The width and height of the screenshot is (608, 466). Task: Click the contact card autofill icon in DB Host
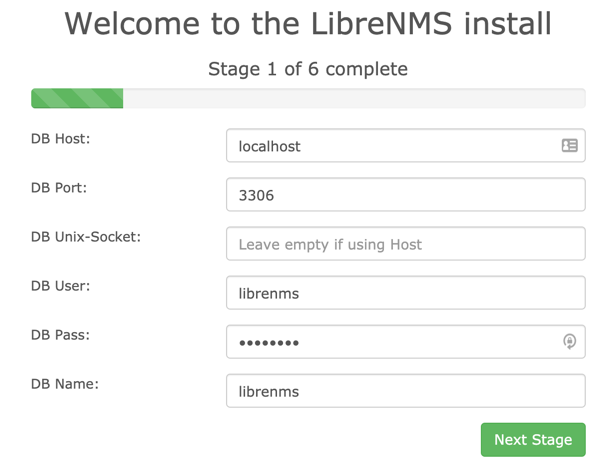(569, 146)
